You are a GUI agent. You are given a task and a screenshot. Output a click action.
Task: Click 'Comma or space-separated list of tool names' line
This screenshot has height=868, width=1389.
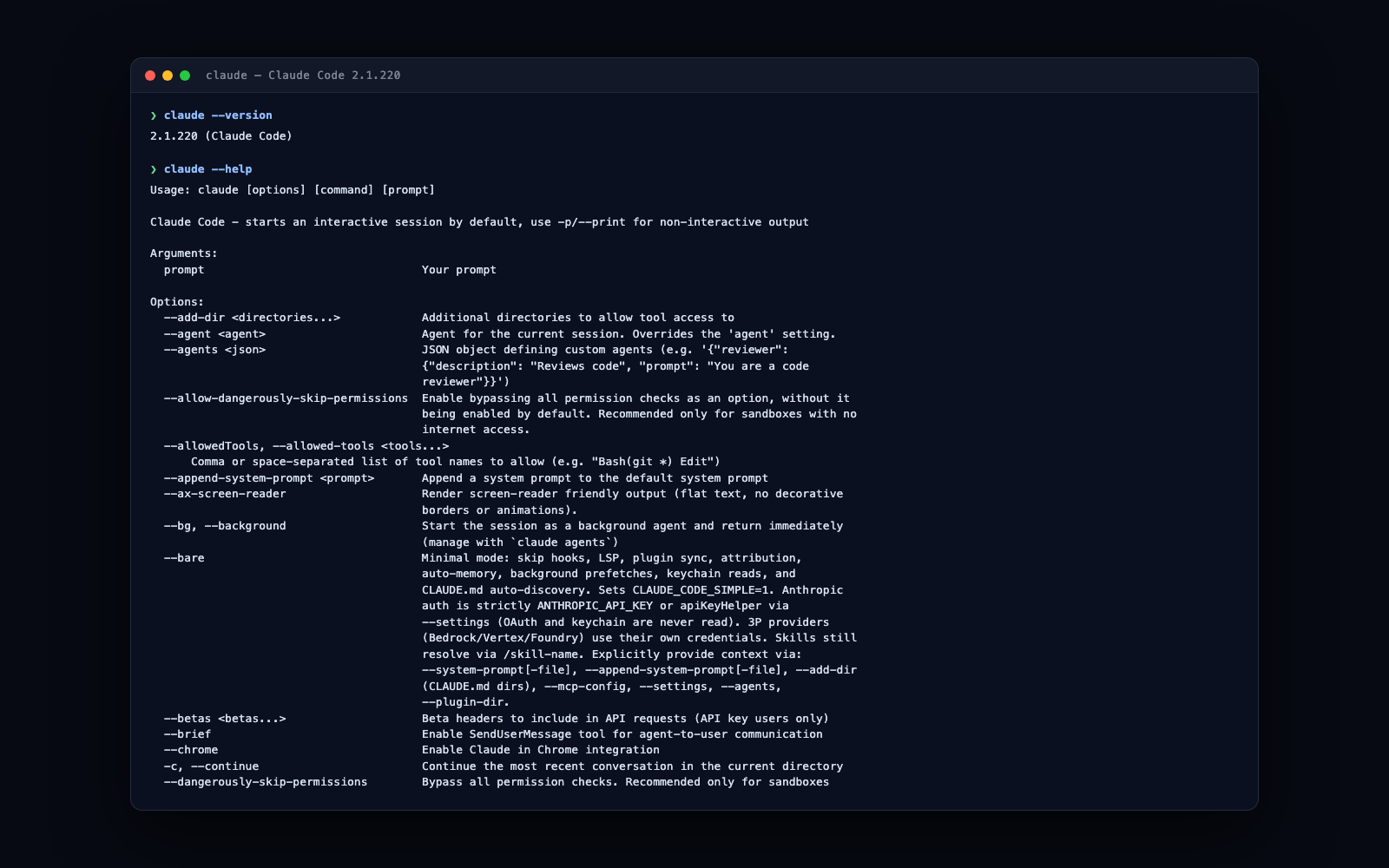(456, 462)
